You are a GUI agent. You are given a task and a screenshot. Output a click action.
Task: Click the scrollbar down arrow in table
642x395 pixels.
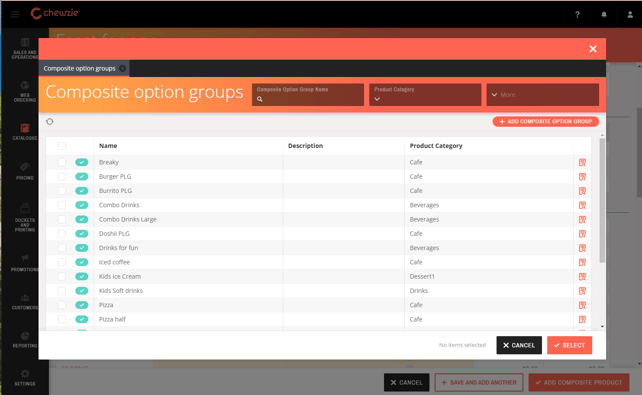coord(602,327)
